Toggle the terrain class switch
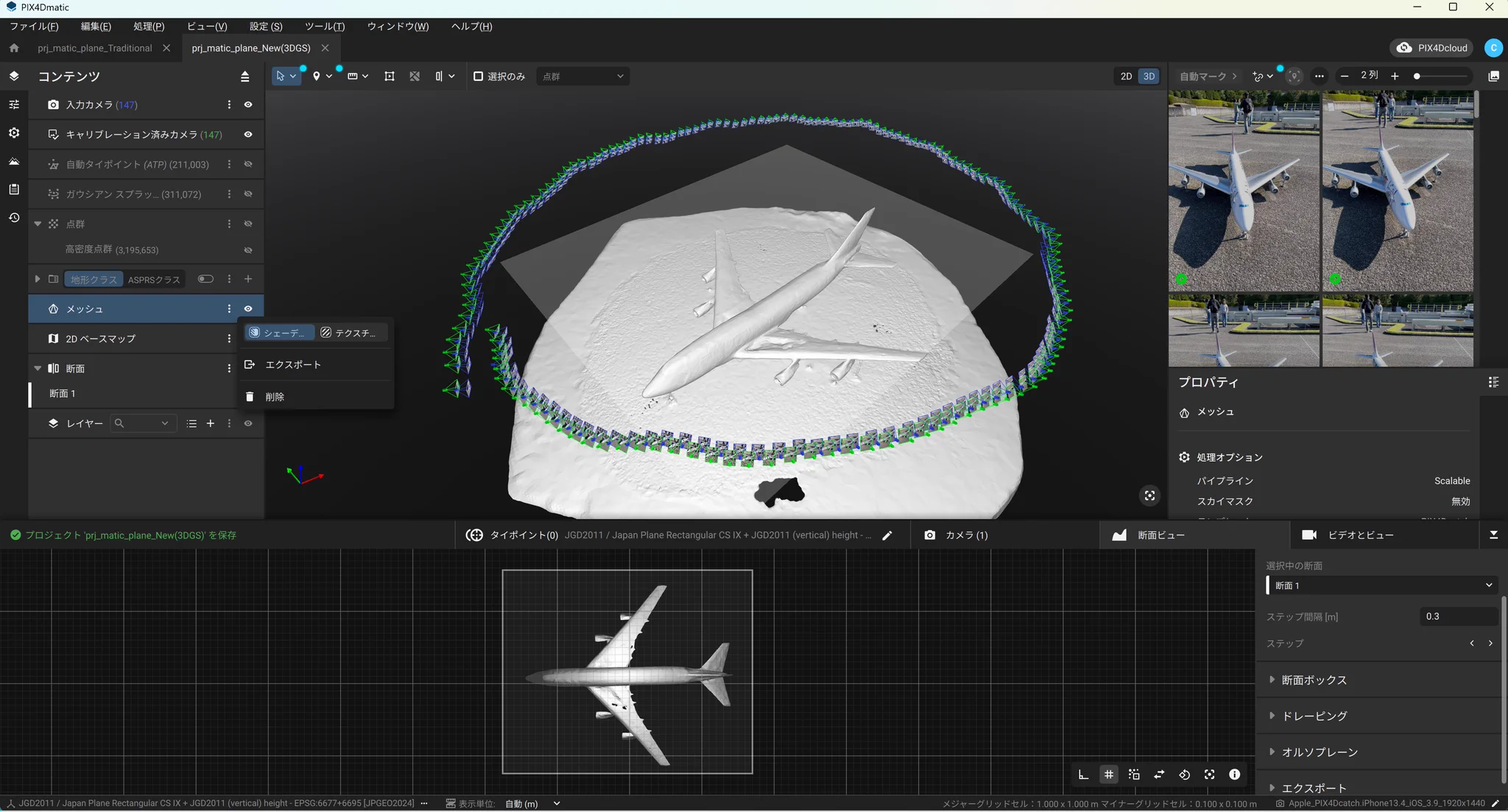The width and height of the screenshot is (1508, 812). 205,279
